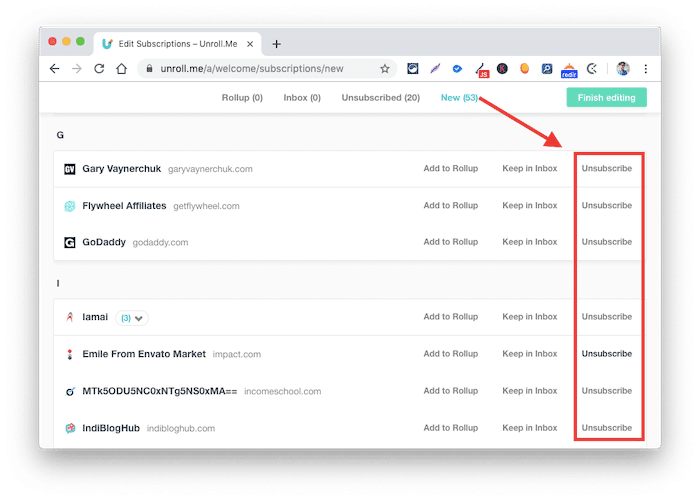Go back with the browser back arrow
700x500 pixels.
(x=54, y=69)
